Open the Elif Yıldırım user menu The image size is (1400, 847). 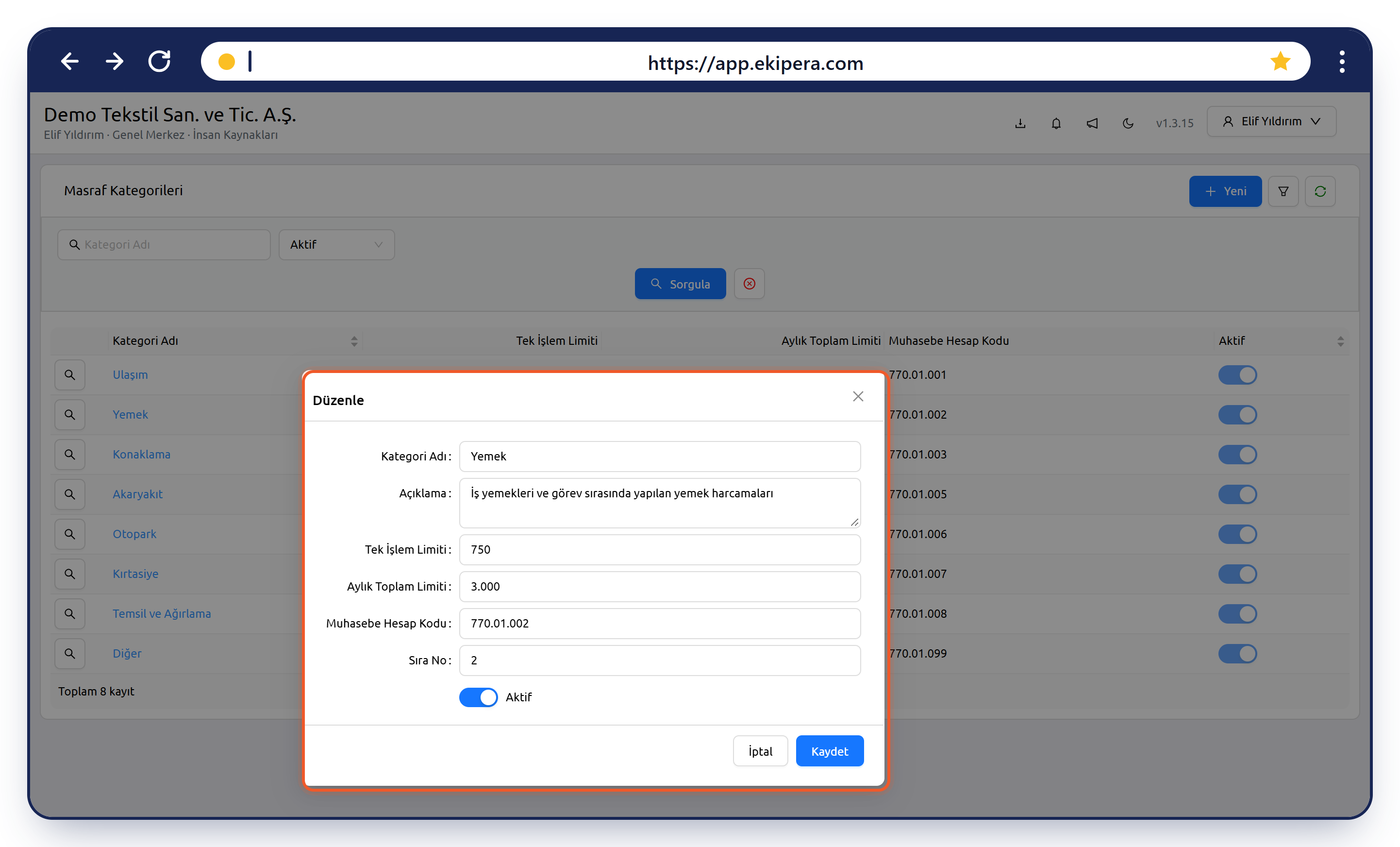point(1271,121)
